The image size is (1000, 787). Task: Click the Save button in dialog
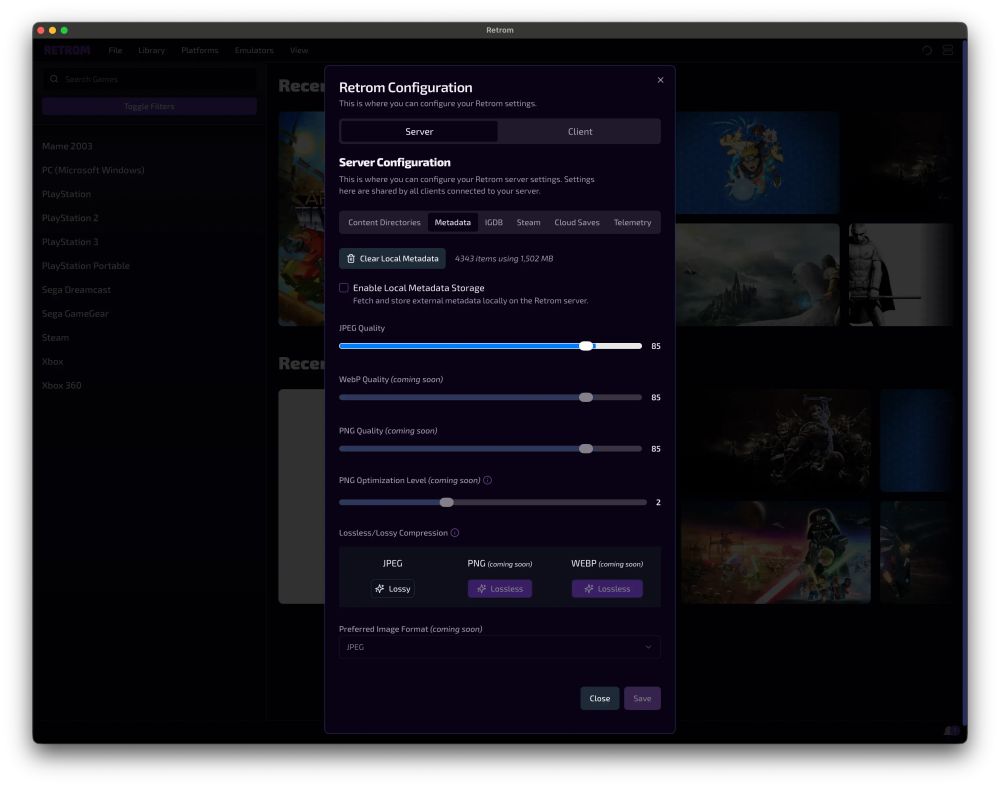point(642,698)
